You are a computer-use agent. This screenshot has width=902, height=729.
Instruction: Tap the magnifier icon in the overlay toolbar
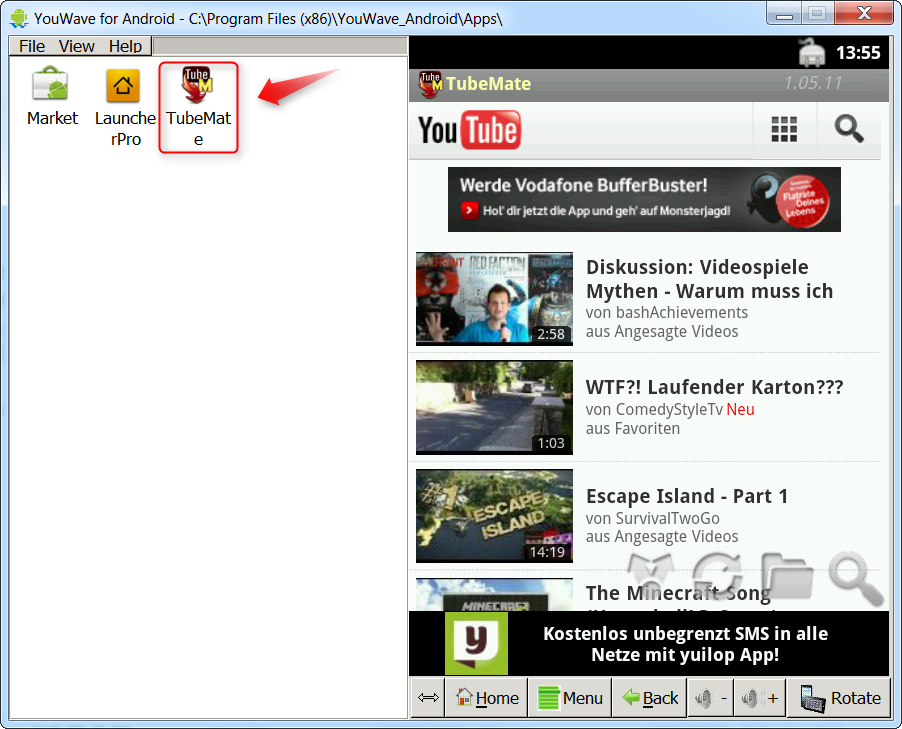pos(855,577)
